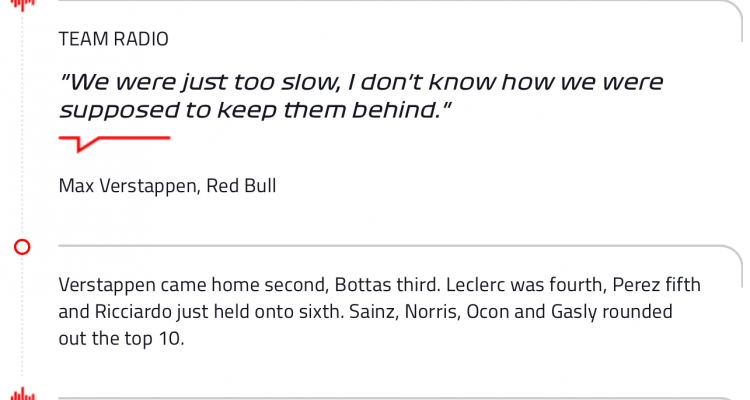Click the name Ricciardo in the results post
Image resolution: width=750 pixels, height=400 pixels.
pos(133,311)
